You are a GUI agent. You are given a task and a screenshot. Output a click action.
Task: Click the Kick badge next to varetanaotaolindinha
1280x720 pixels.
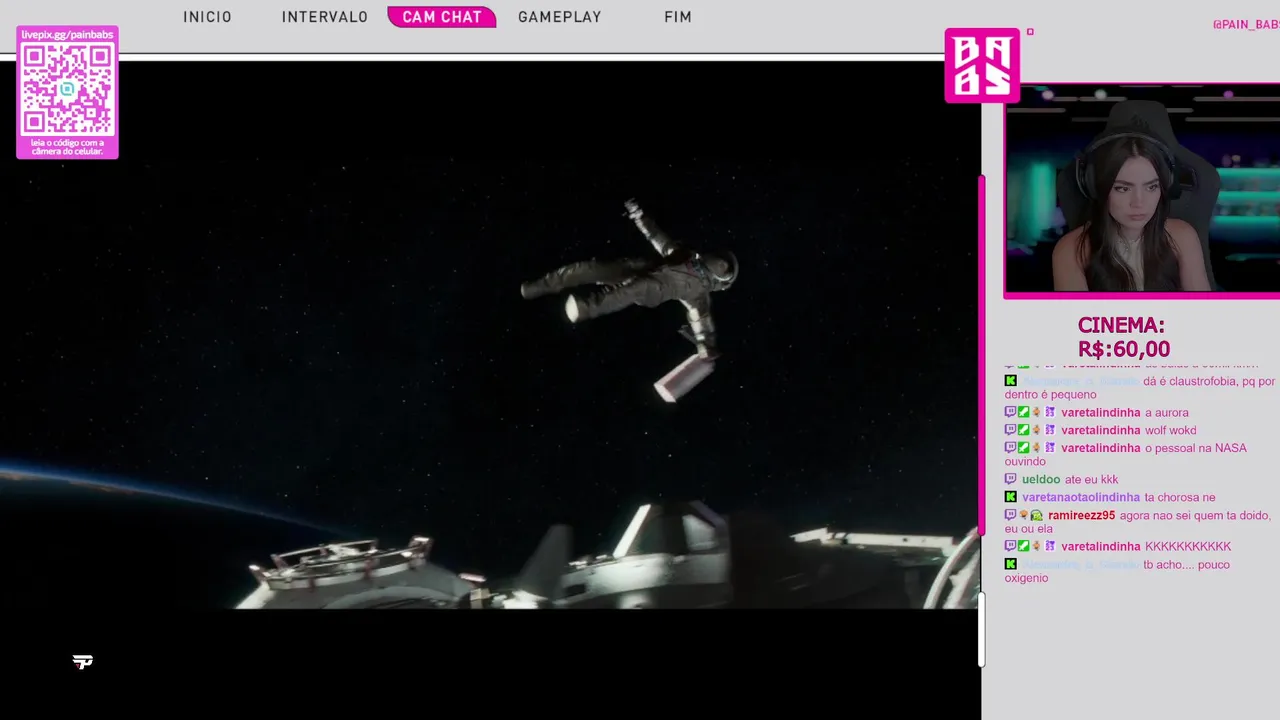click(x=1011, y=497)
